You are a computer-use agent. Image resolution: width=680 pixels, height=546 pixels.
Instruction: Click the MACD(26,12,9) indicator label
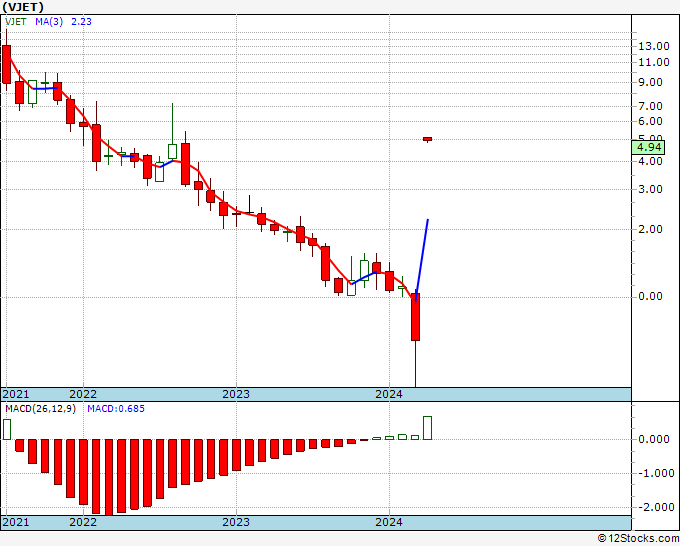40,409
